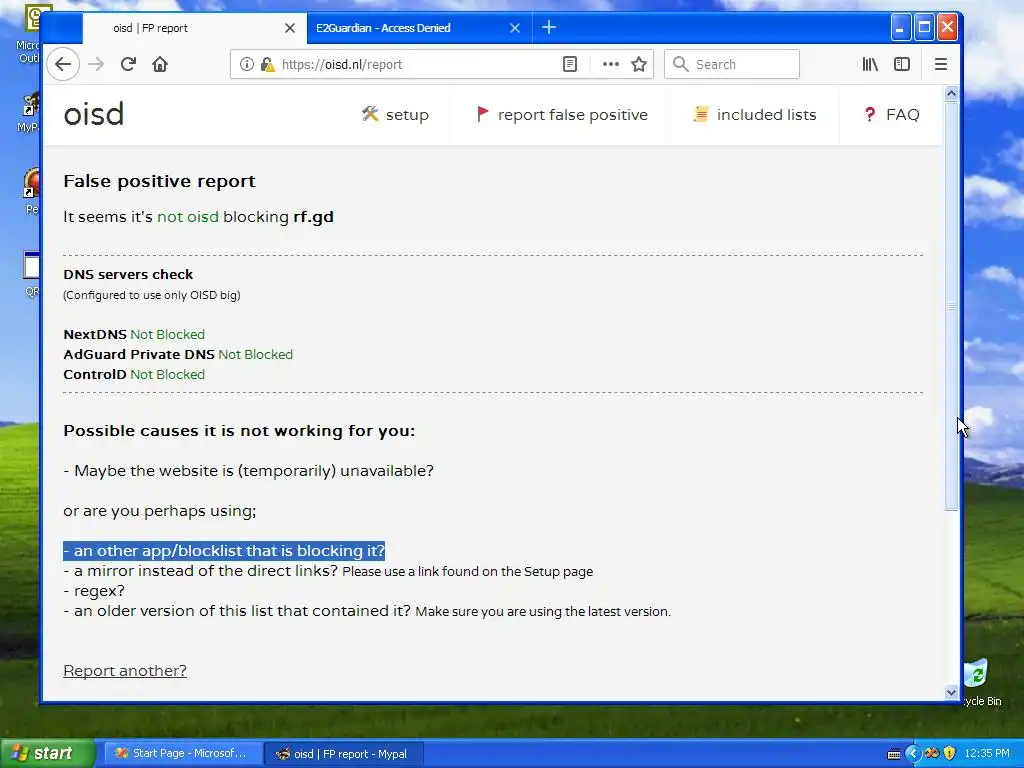This screenshot has height=768, width=1024.
Task: Click the AdGuard Private DNS Not Blocked line
Action: pos(178,355)
